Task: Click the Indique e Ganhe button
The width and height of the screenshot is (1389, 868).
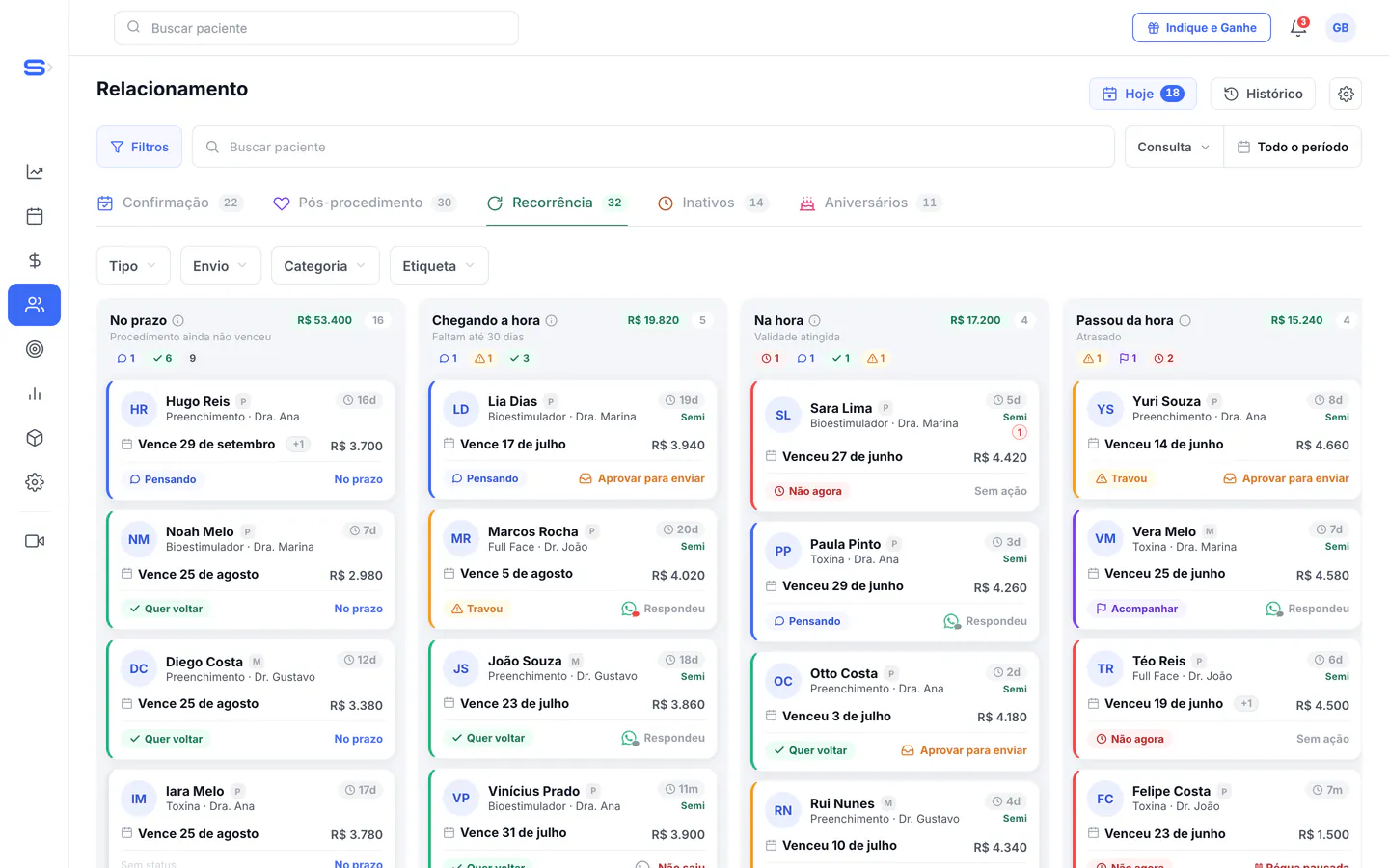Action: pyautogui.click(x=1202, y=28)
